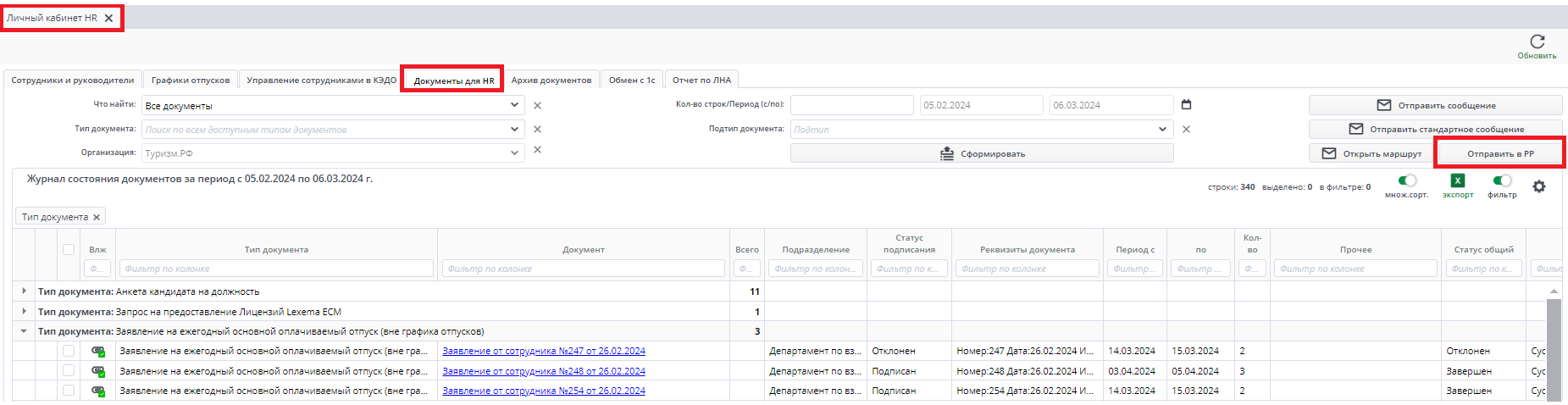This screenshot has height=405, width=1568.
Task: Open the Что найти dropdown
Action: (514, 106)
